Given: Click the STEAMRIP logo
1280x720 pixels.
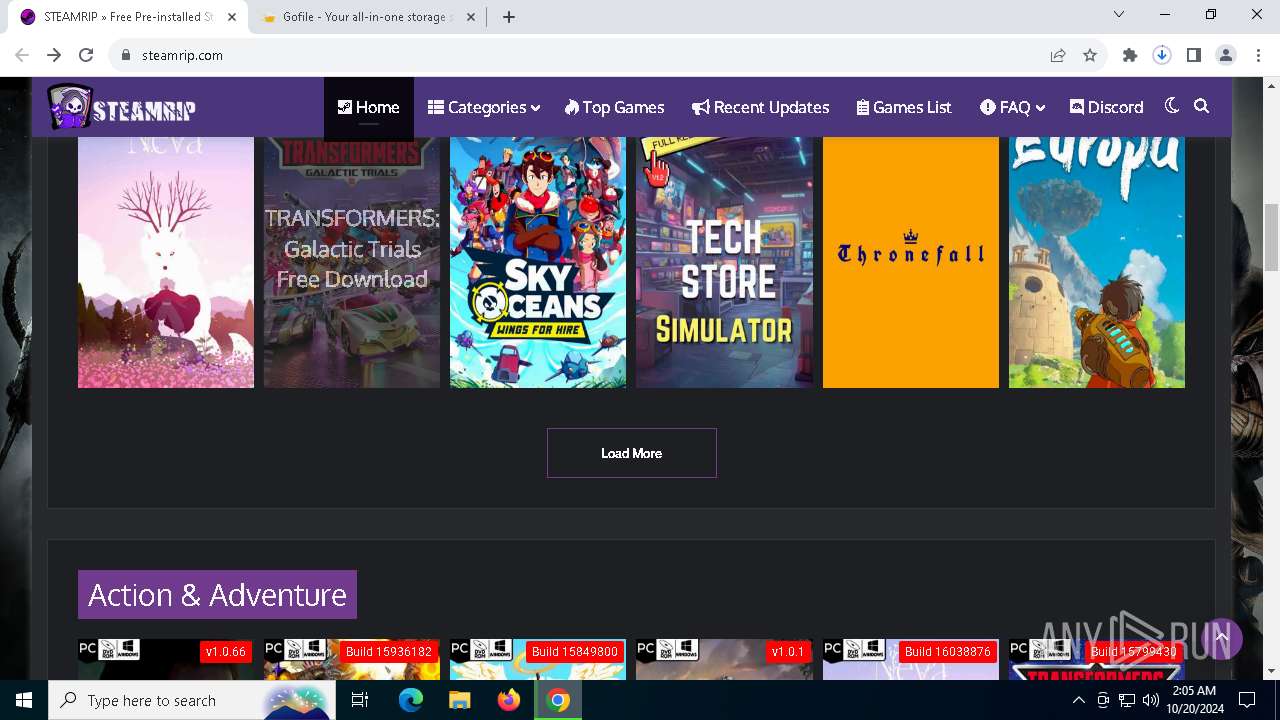Looking at the screenshot, I should [121, 107].
